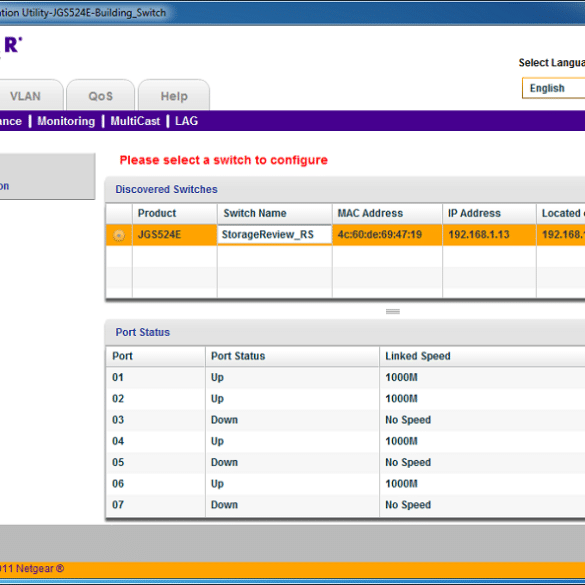The width and height of the screenshot is (585, 585).
Task: Click the Switch Name column header
Action: [275, 213]
